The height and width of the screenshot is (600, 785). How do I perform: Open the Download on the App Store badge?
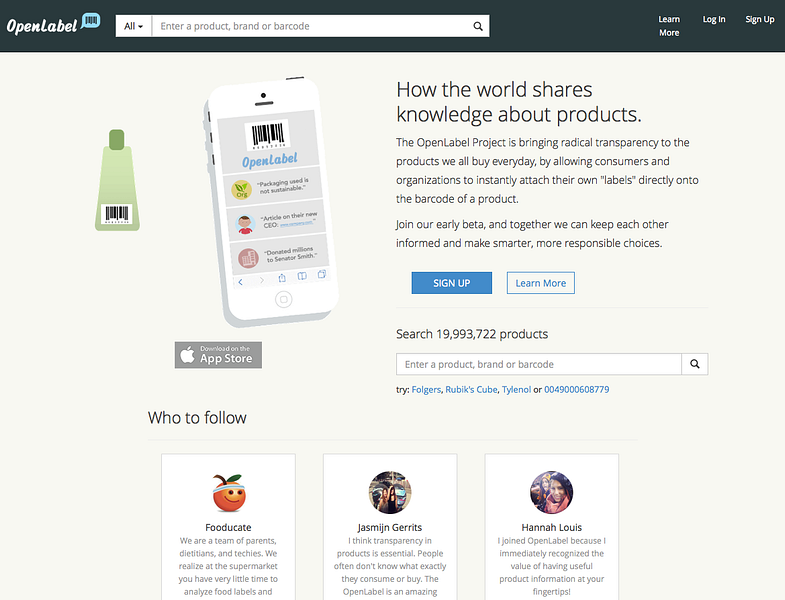click(x=218, y=355)
